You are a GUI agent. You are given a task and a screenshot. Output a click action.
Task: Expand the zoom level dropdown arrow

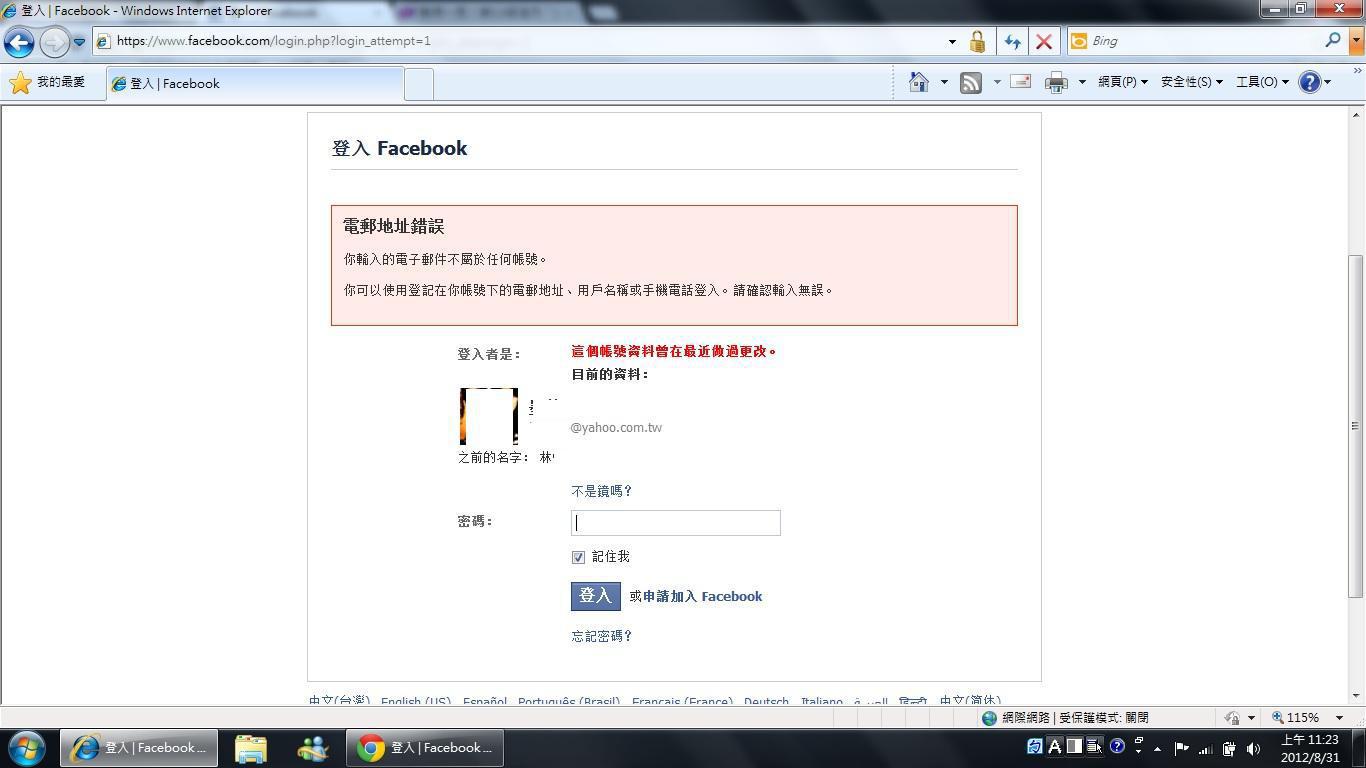tap(1340, 718)
